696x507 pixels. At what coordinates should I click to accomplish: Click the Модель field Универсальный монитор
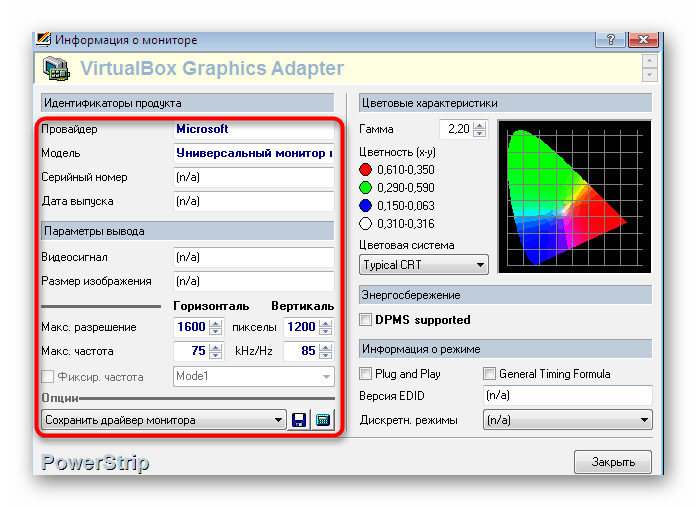(254, 153)
